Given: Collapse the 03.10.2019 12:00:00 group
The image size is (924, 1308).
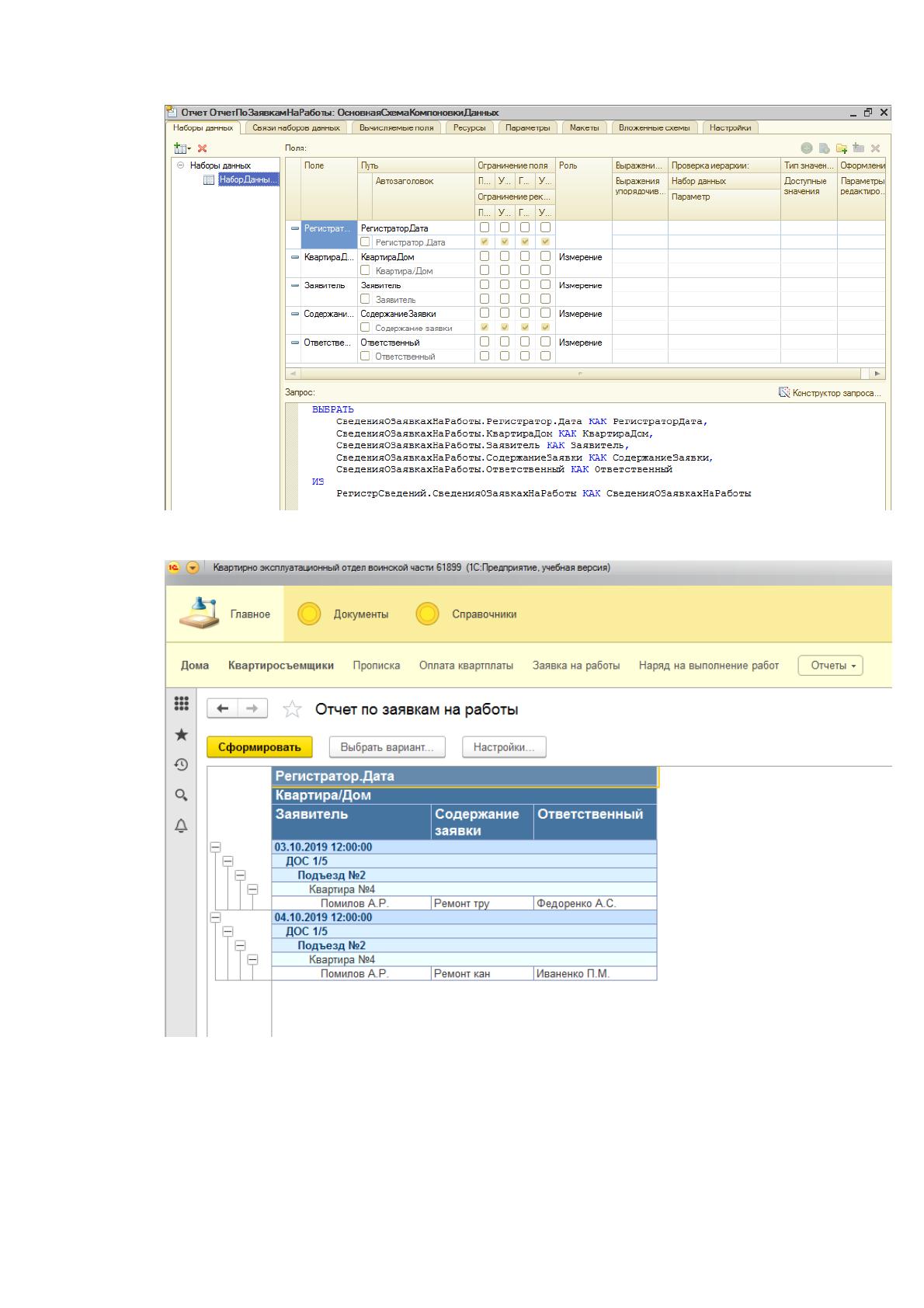Looking at the screenshot, I should point(216,847).
